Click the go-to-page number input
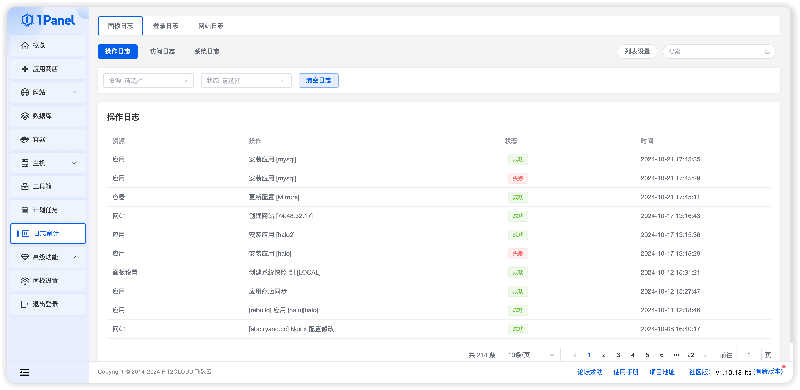This screenshot has width=800, height=390. pos(748,355)
